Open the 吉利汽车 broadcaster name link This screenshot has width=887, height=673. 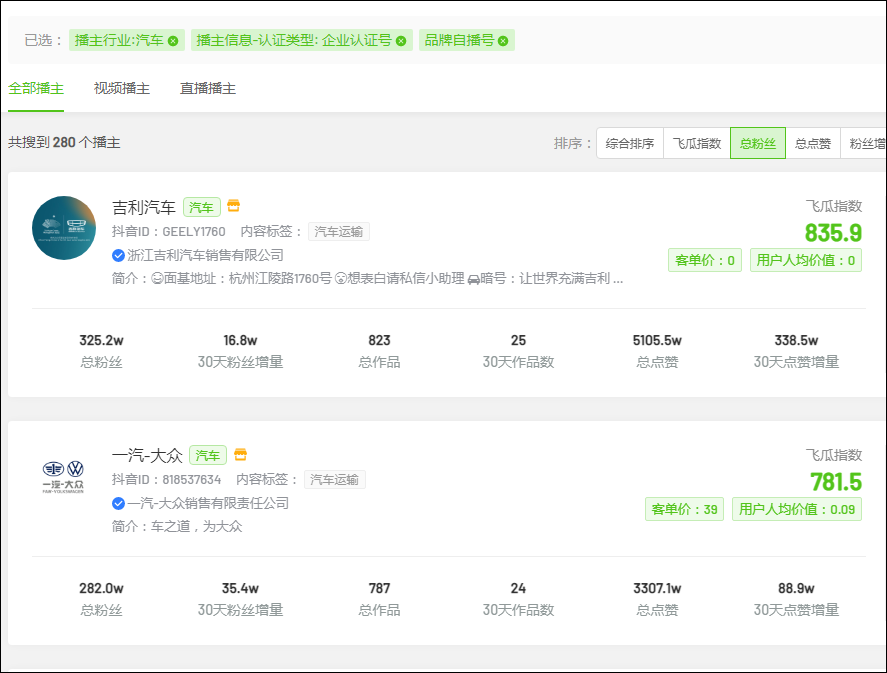144,208
